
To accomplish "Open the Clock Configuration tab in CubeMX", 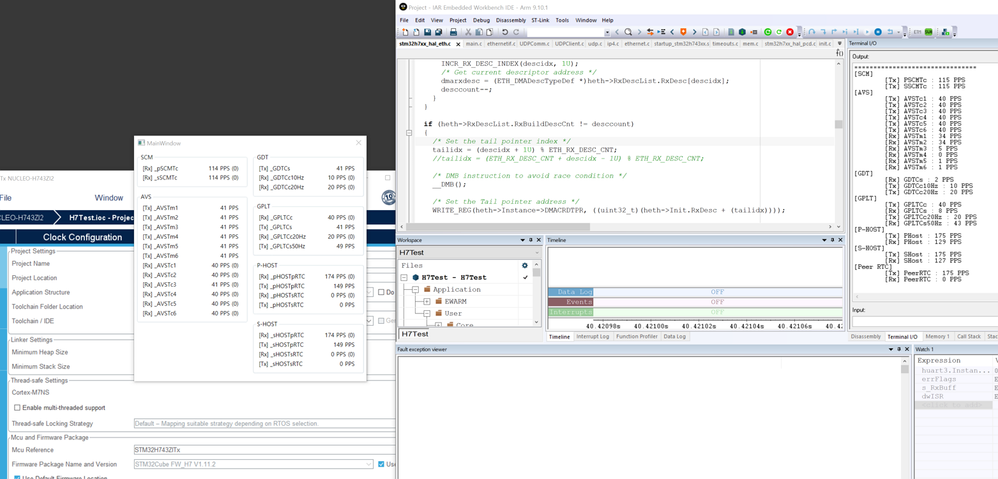I will click(83, 237).
